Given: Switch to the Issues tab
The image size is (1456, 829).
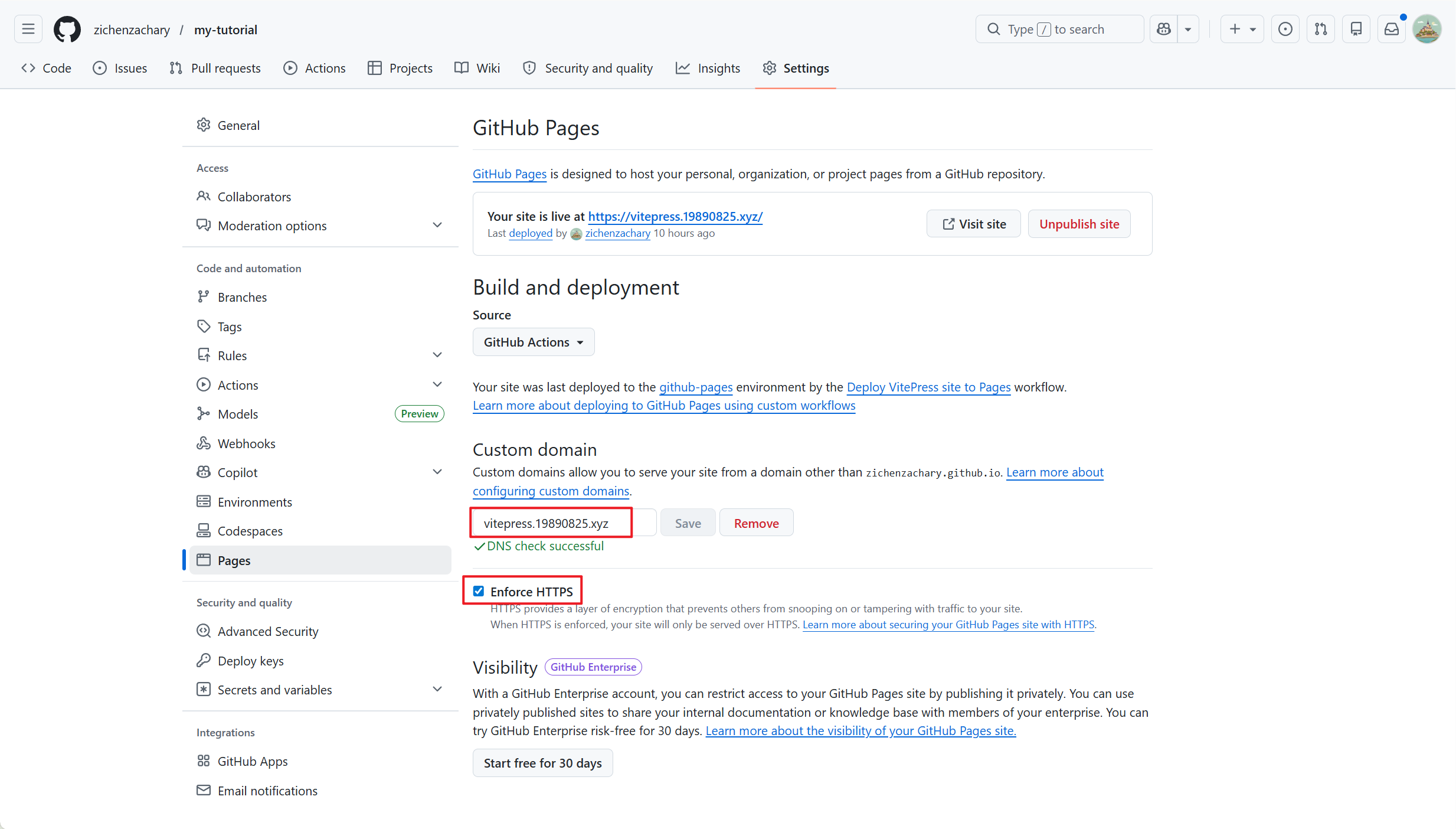Looking at the screenshot, I should pyautogui.click(x=120, y=68).
